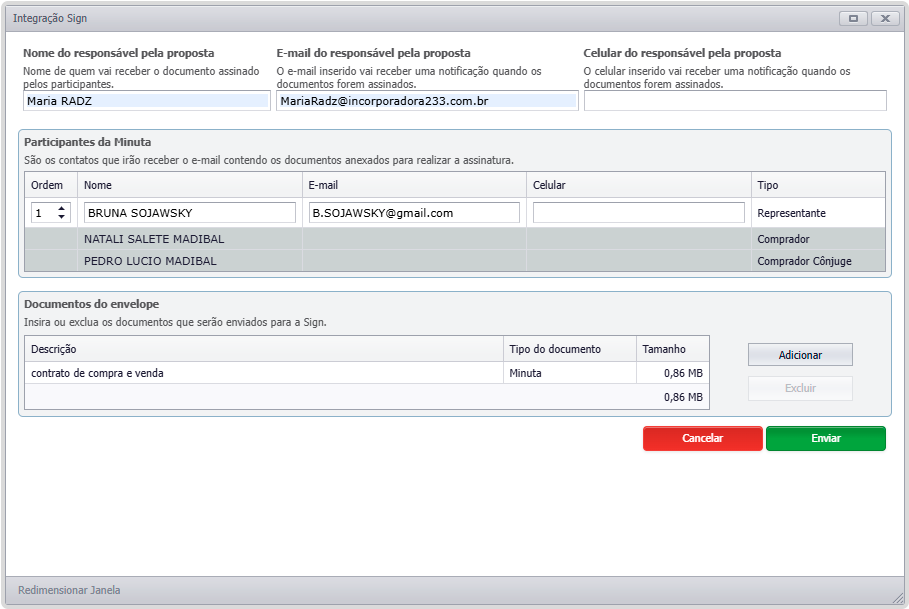Click the window resize grip corner
Screen dimensions: 909x609
pyautogui.click(x=897, y=597)
